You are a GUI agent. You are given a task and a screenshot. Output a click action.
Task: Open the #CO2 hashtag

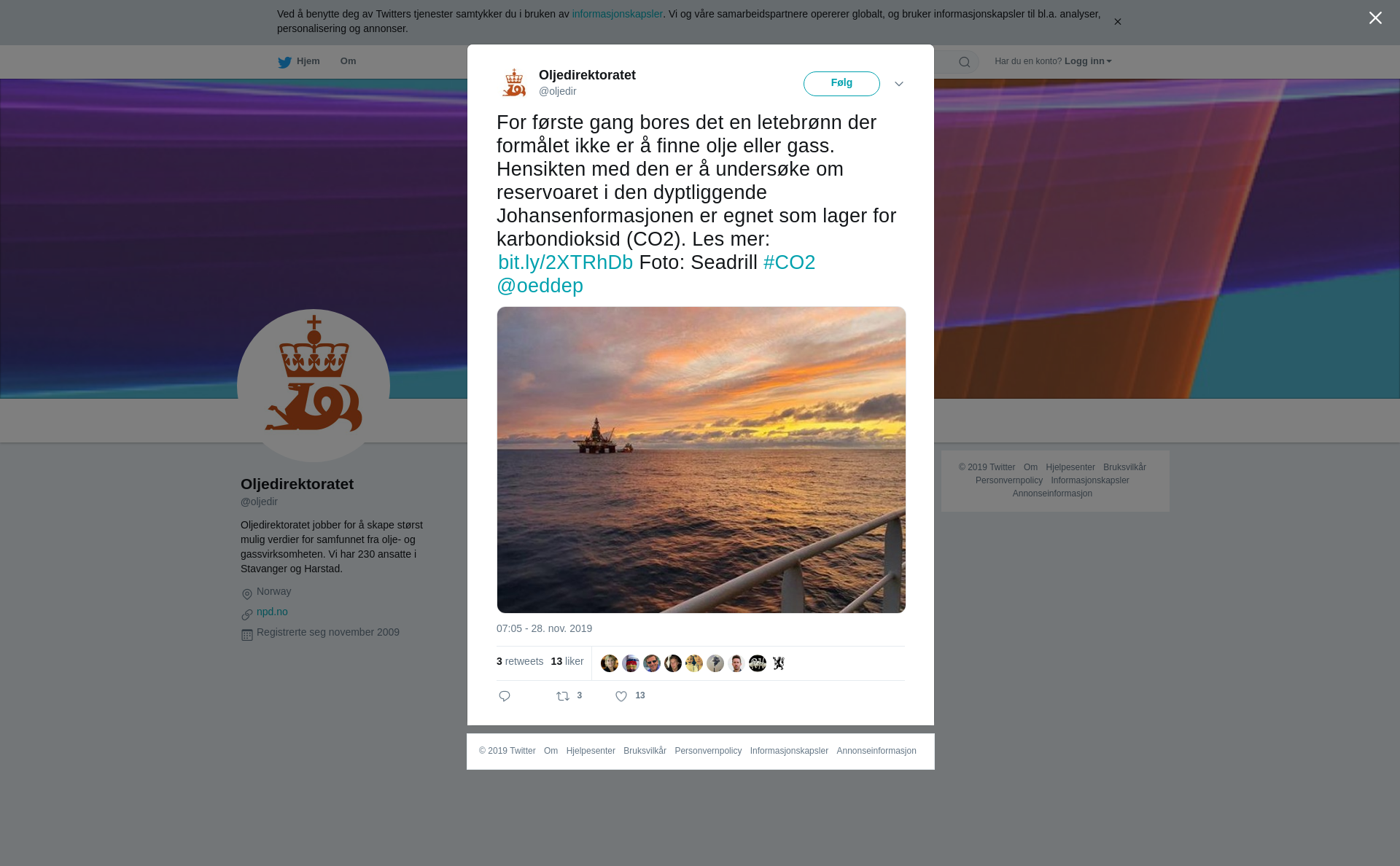coord(789,262)
